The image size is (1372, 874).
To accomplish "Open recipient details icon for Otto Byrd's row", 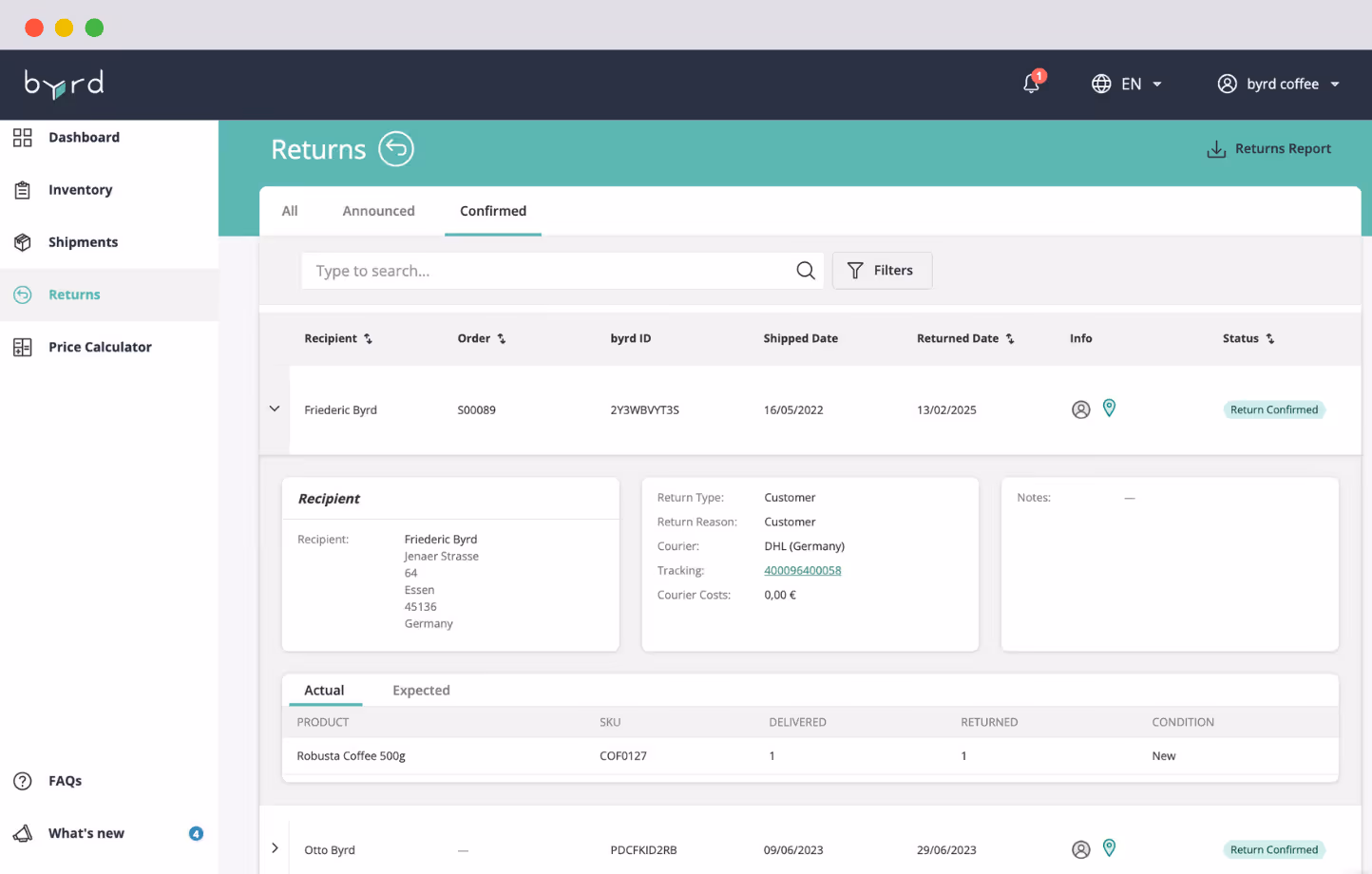I will (1080, 848).
